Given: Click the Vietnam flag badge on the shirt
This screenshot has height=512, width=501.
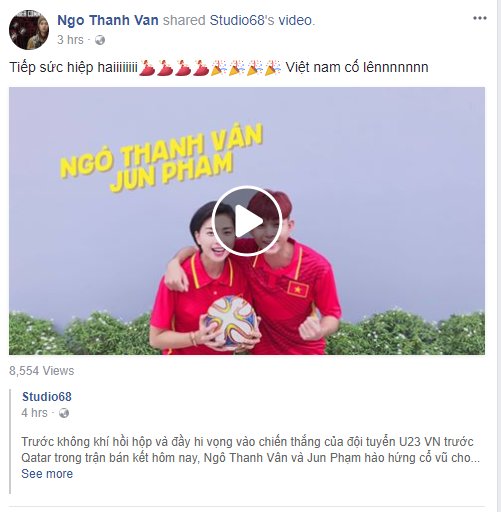Looking at the screenshot, I should [297, 289].
